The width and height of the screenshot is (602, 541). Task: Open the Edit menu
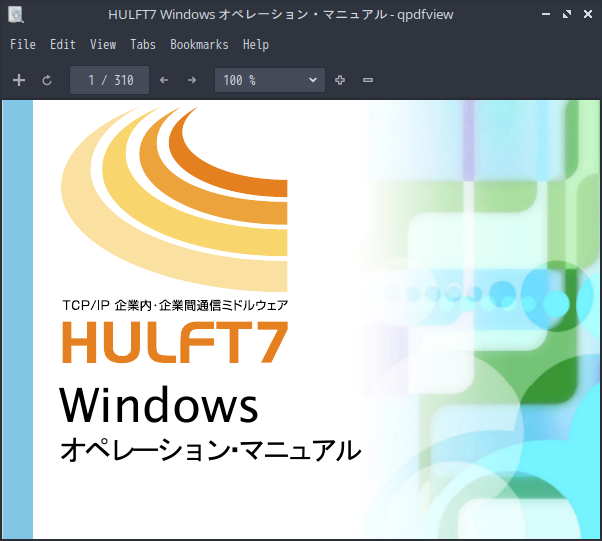coord(63,45)
